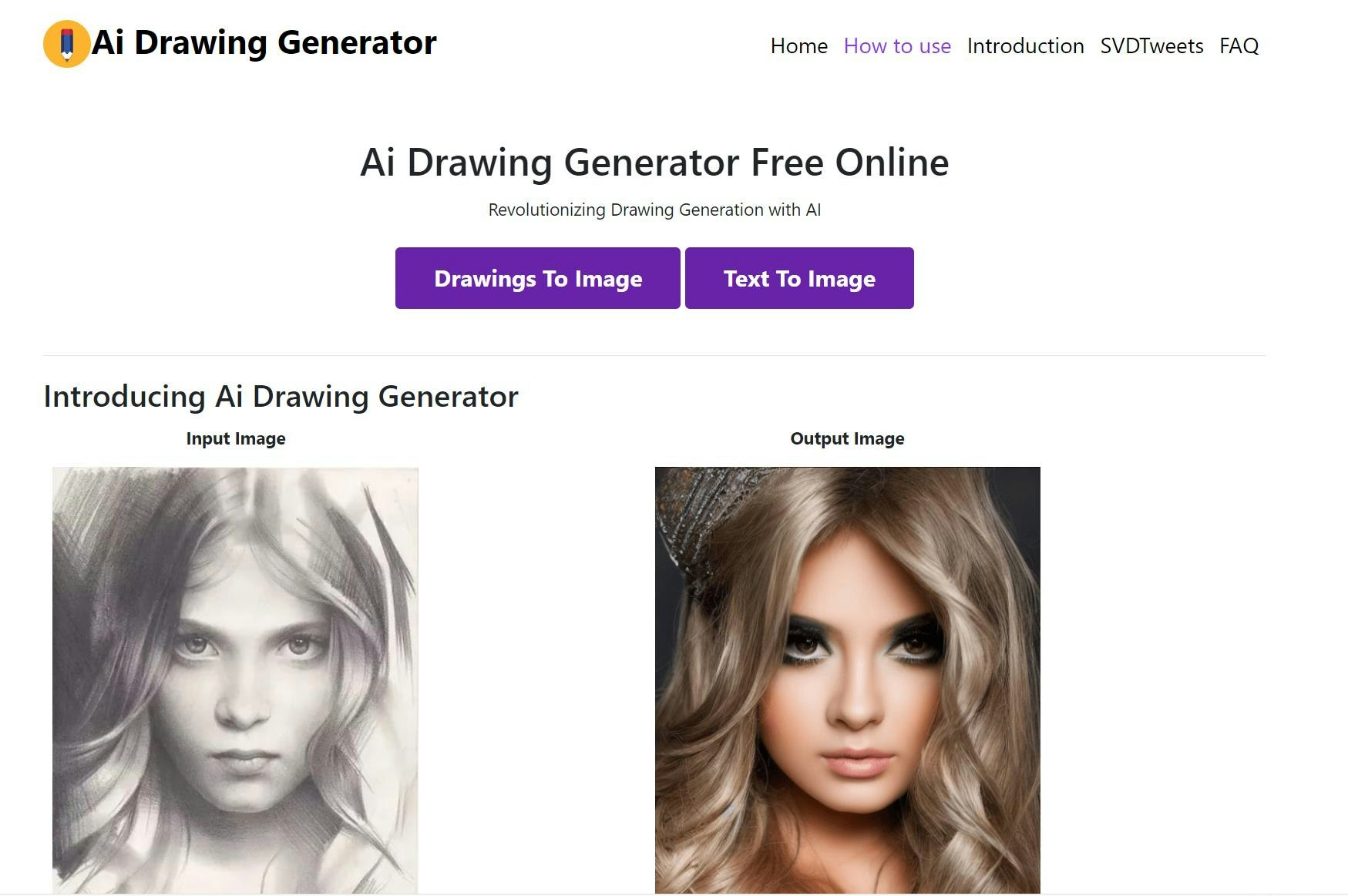
Task: Click the Ai Drawing Generator Free Online heading
Action: pos(654,163)
